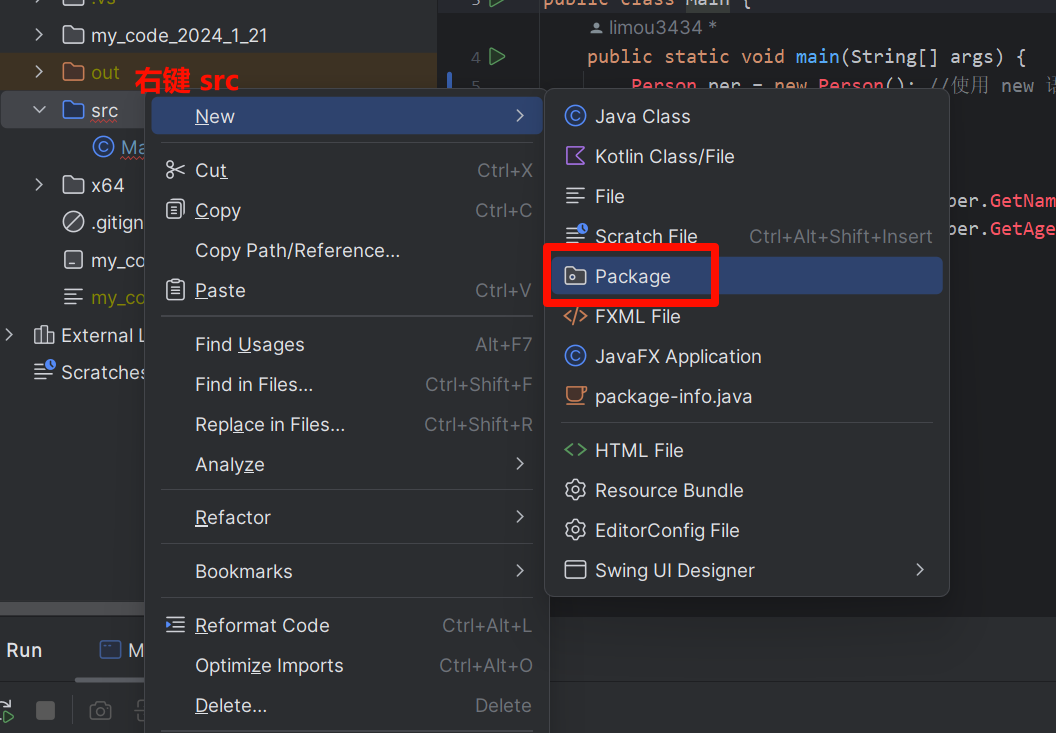
Task: Click the project panel horizontal scrollbar
Action: coord(70,608)
